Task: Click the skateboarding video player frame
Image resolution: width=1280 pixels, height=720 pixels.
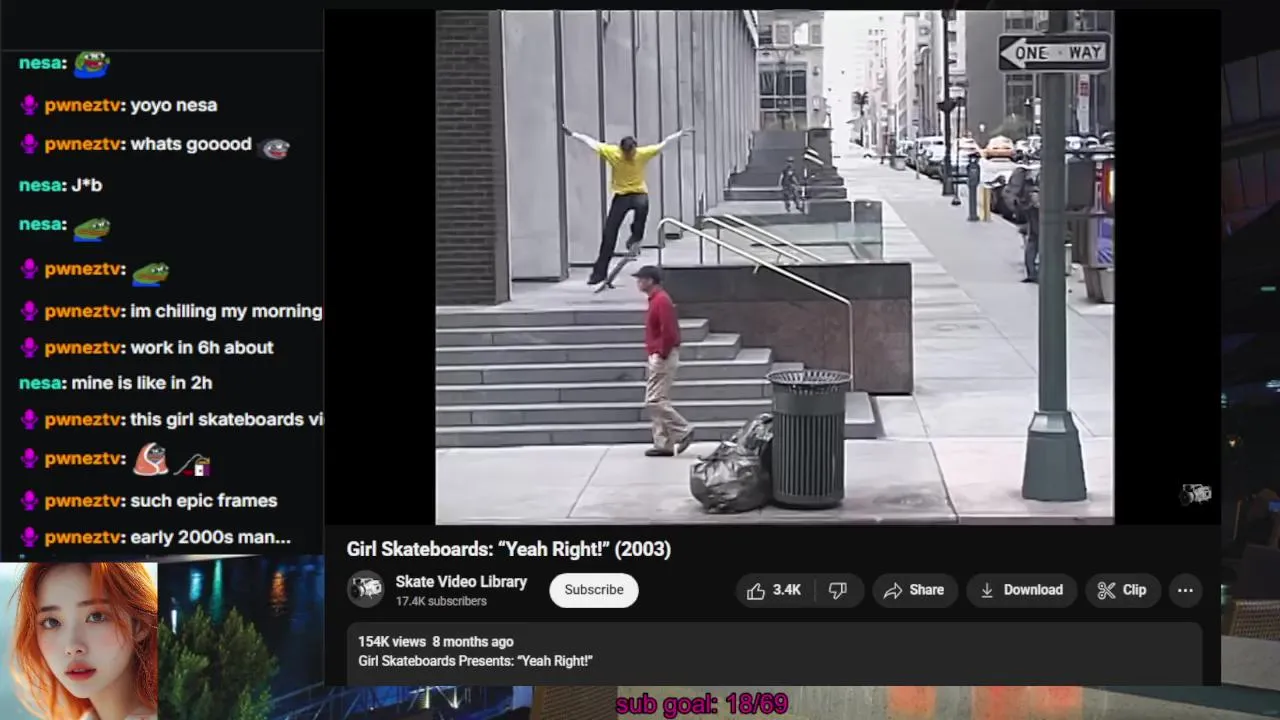Action: point(774,266)
